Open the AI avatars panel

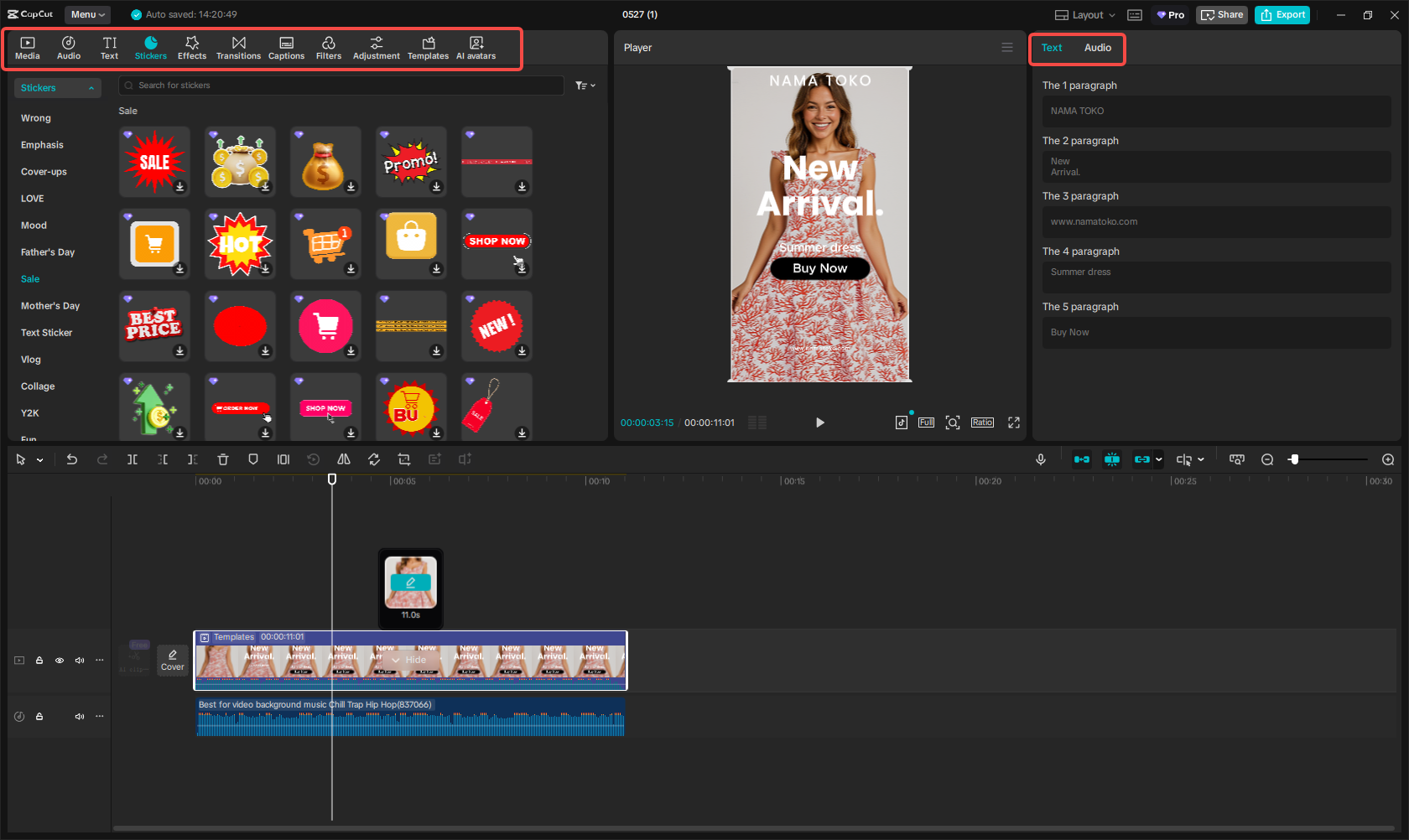476,47
